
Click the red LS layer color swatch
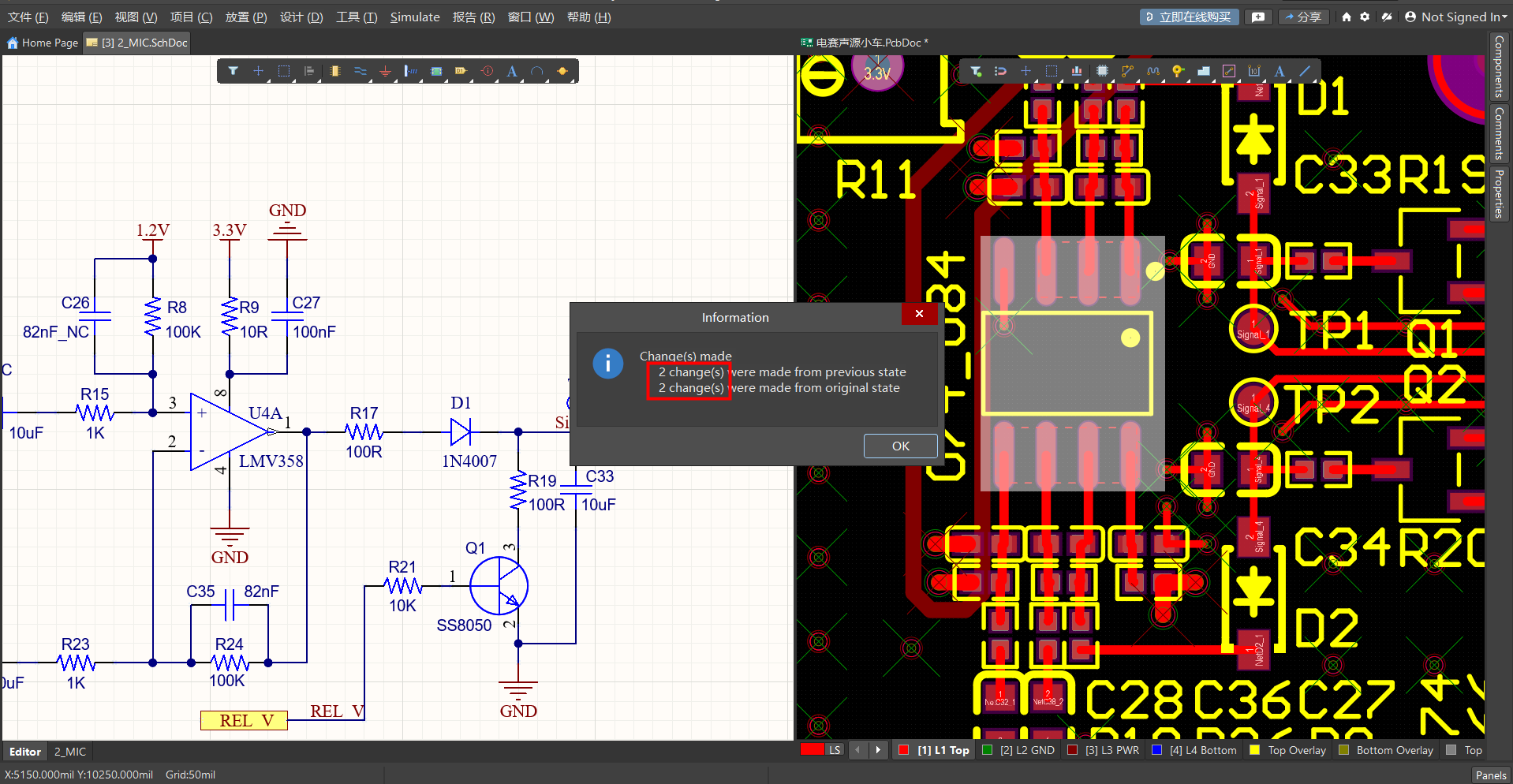click(x=813, y=750)
